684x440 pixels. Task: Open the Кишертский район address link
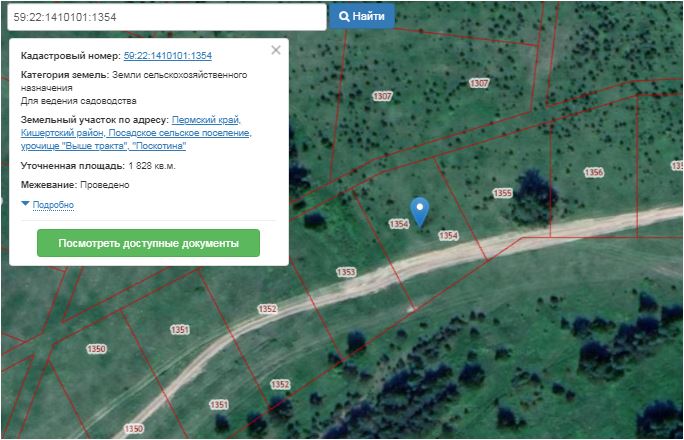coord(62,133)
